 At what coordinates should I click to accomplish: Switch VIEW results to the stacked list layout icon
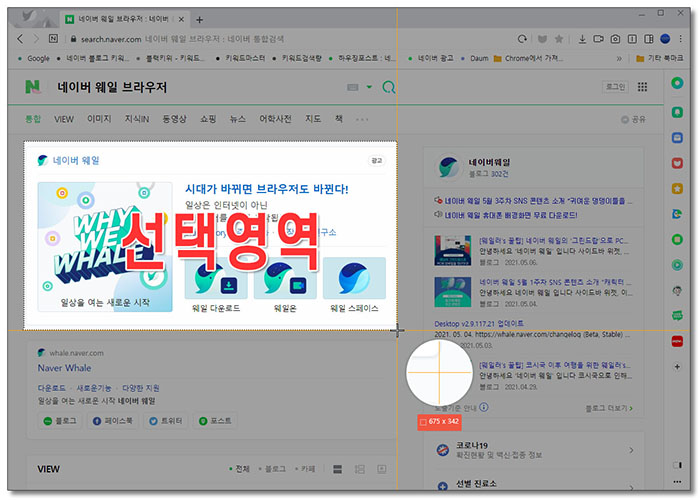pyautogui.click(x=338, y=469)
